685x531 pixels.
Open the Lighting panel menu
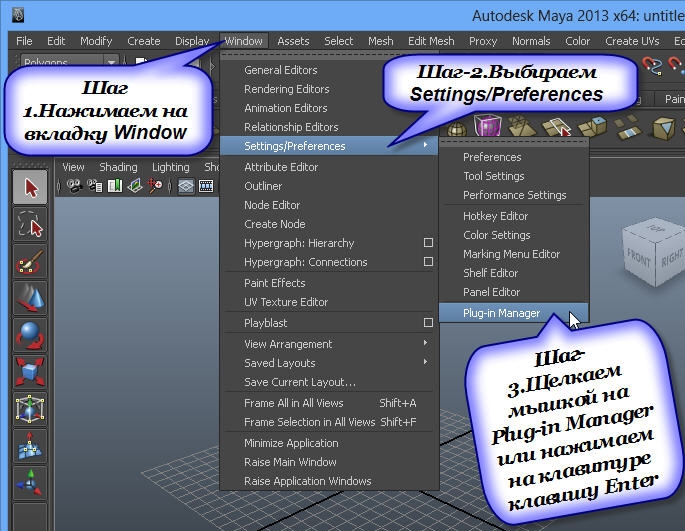point(171,167)
